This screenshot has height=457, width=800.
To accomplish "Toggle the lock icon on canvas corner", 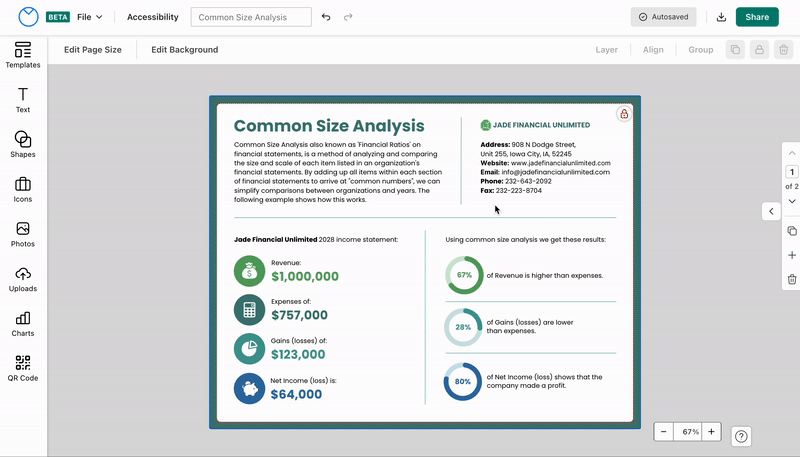I will (x=624, y=114).
